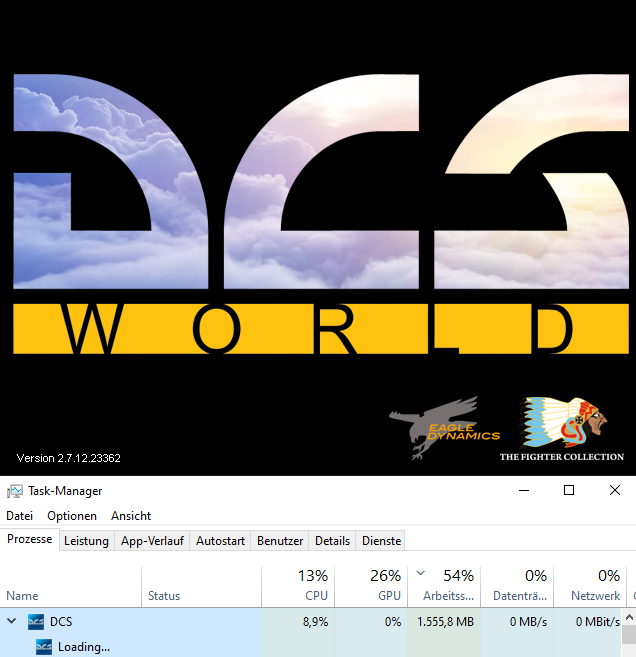The width and height of the screenshot is (636, 657).
Task: Click the 0% GPU value for DCS
Action: (x=393, y=621)
